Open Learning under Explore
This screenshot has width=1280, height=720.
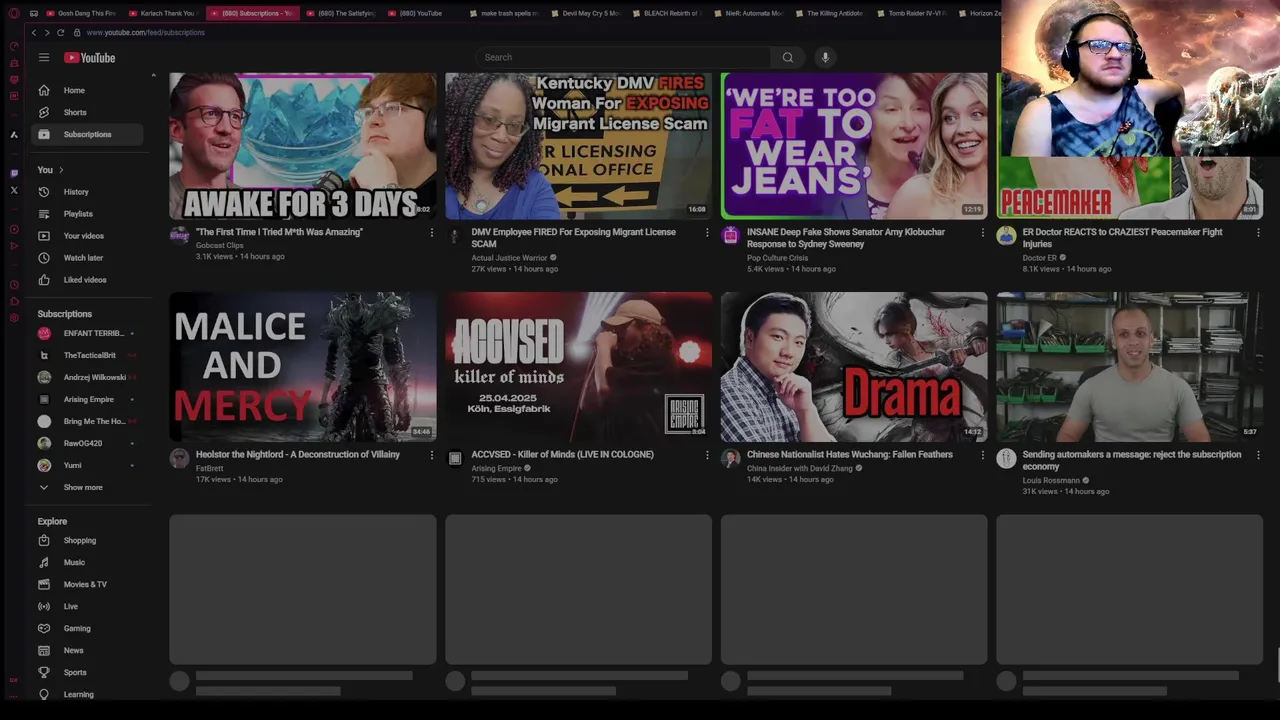88,695
